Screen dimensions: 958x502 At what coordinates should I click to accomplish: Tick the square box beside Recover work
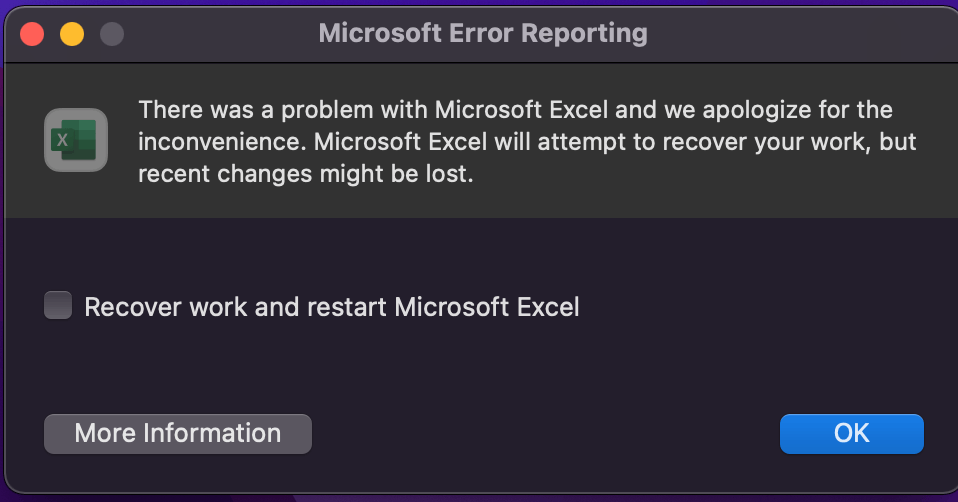58,305
